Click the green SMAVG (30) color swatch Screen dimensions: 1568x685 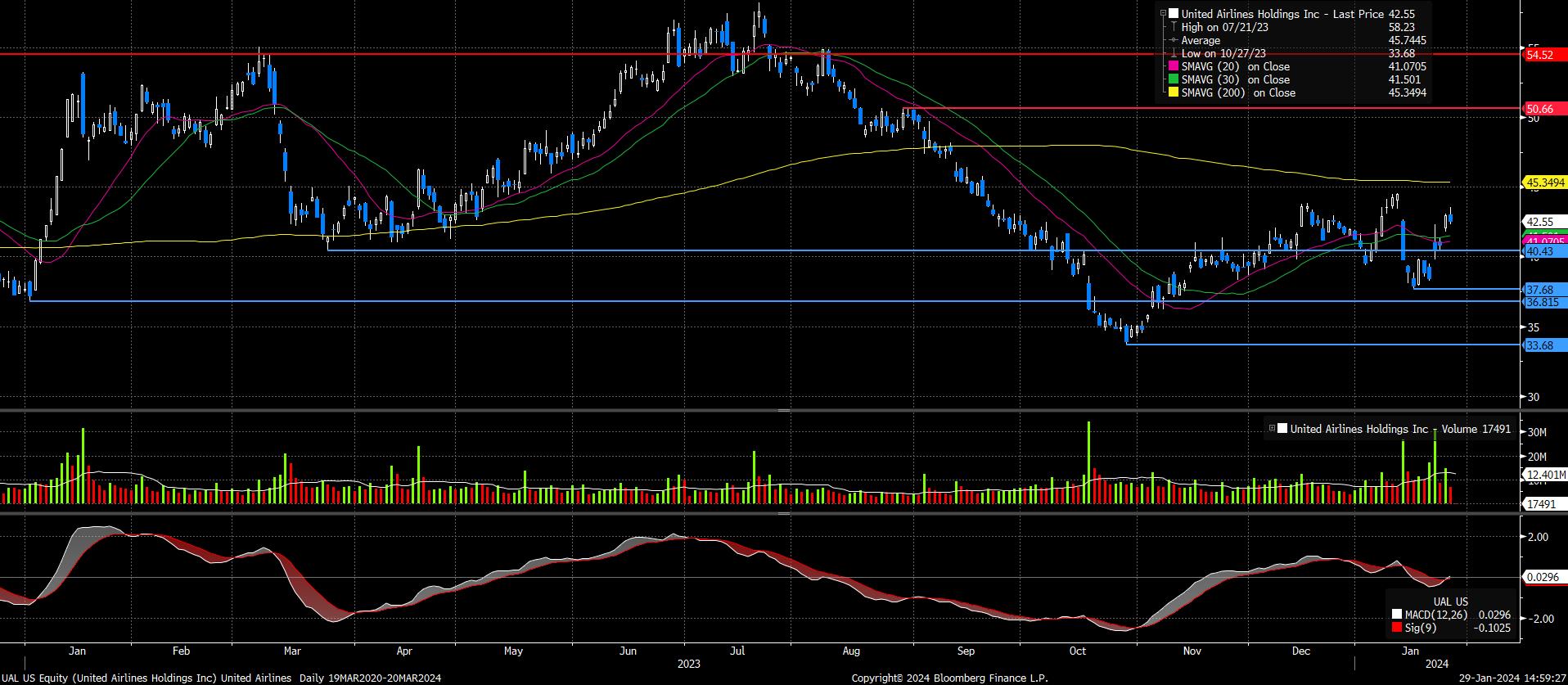[x=1174, y=79]
